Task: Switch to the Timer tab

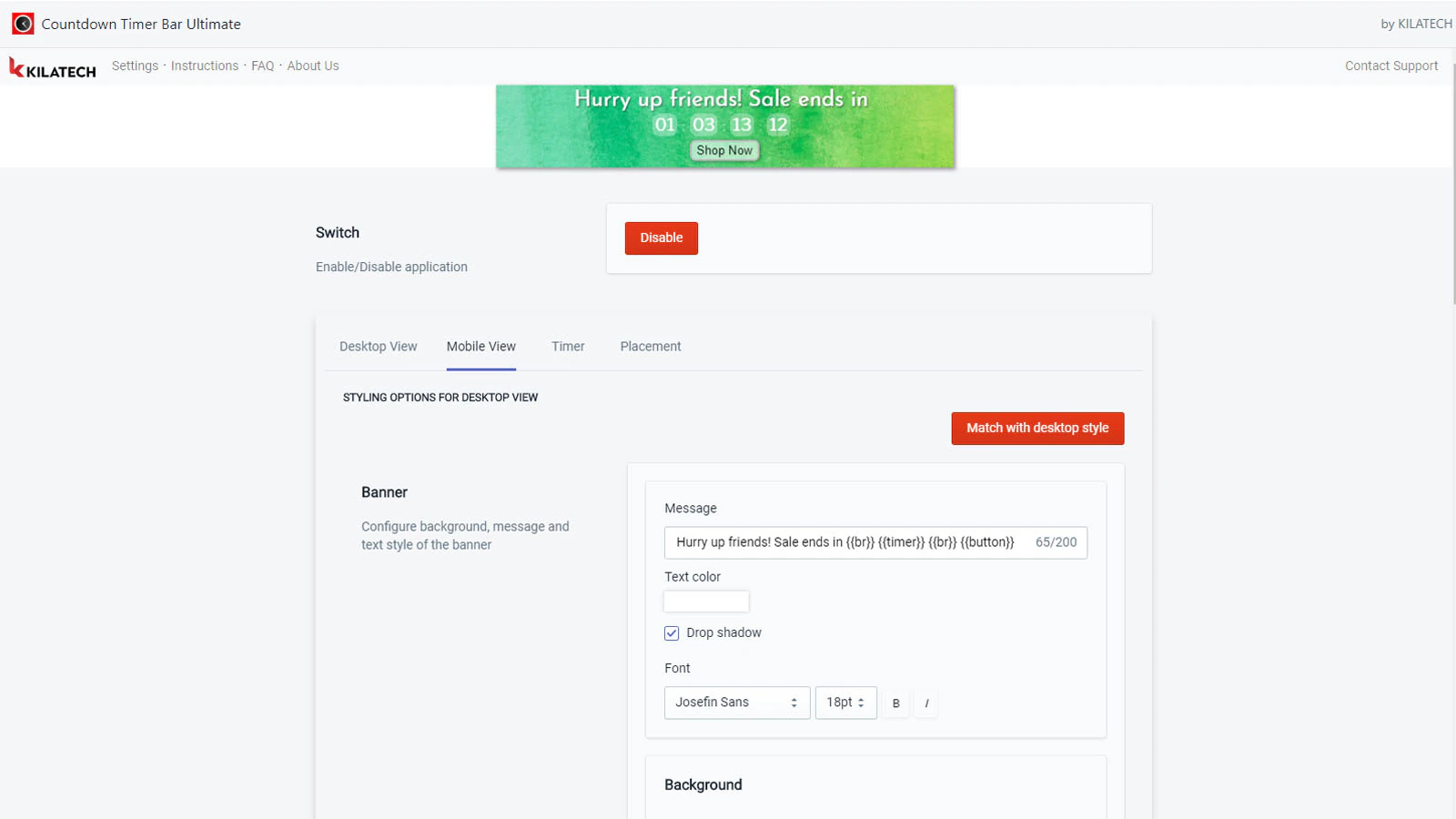Action: 568,347
